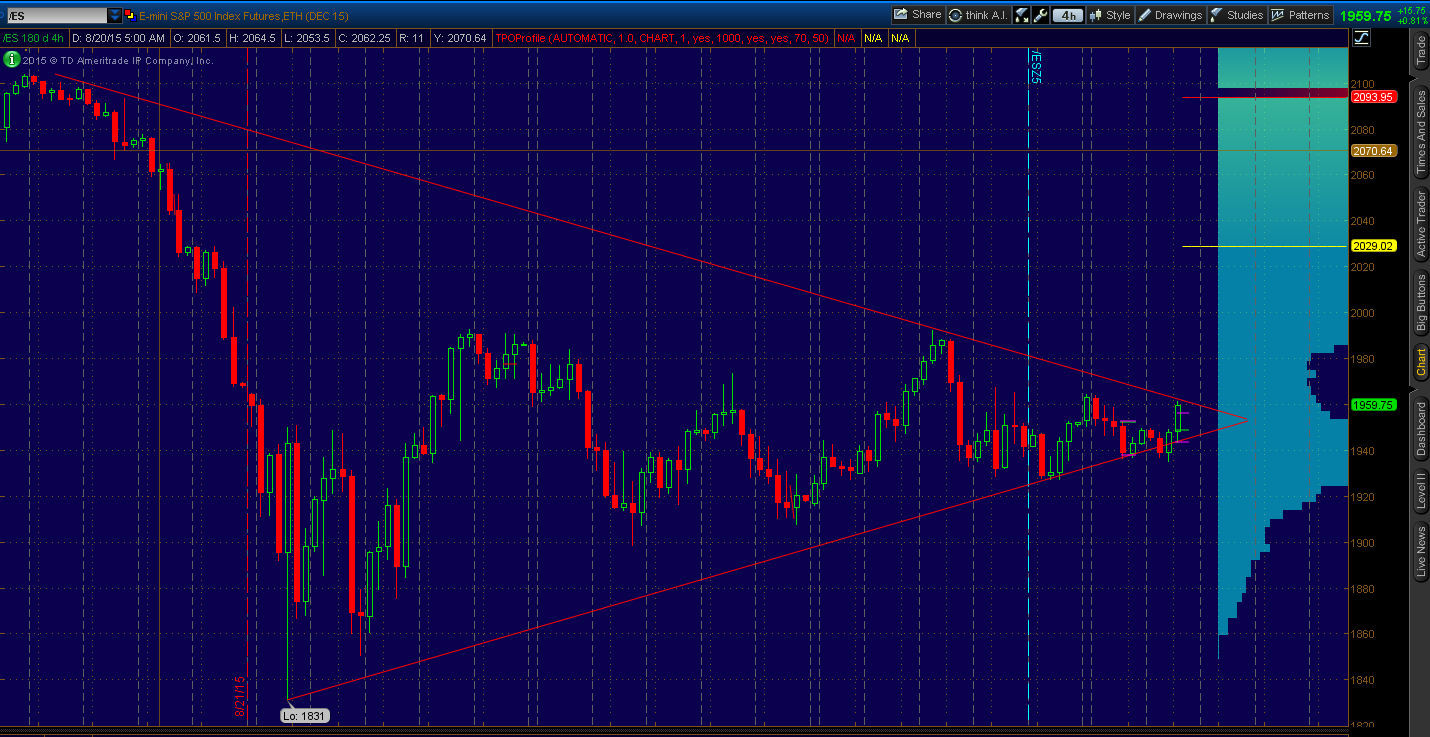This screenshot has height=737, width=1430.
Task: Click the green info icon on chart
Action: [10, 60]
